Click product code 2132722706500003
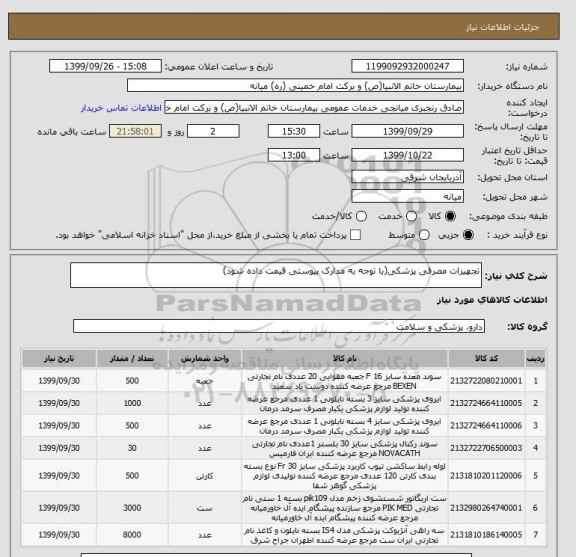576x557 pixels. [x=486, y=448]
